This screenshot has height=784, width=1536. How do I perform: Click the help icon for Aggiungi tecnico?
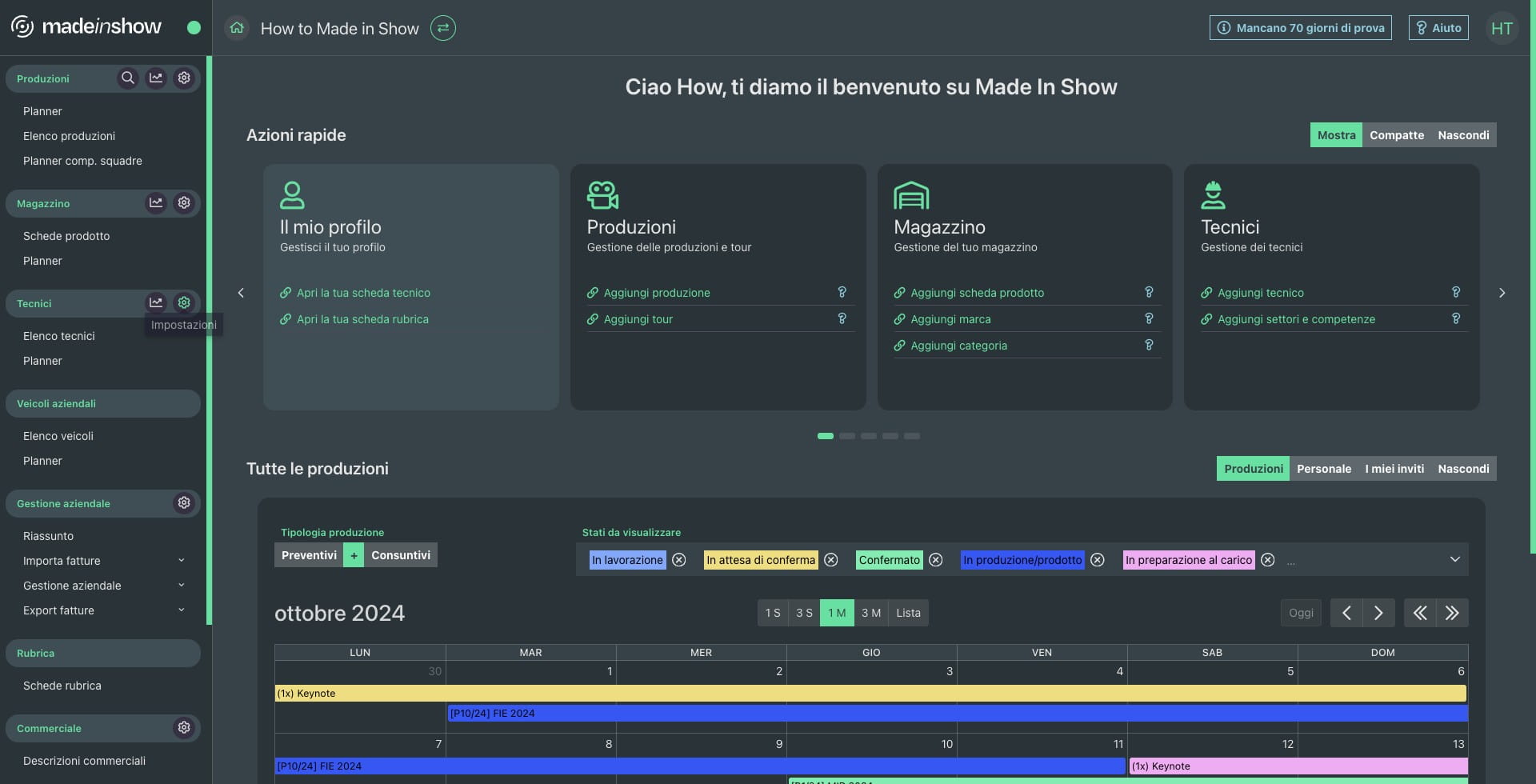pos(1456,292)
